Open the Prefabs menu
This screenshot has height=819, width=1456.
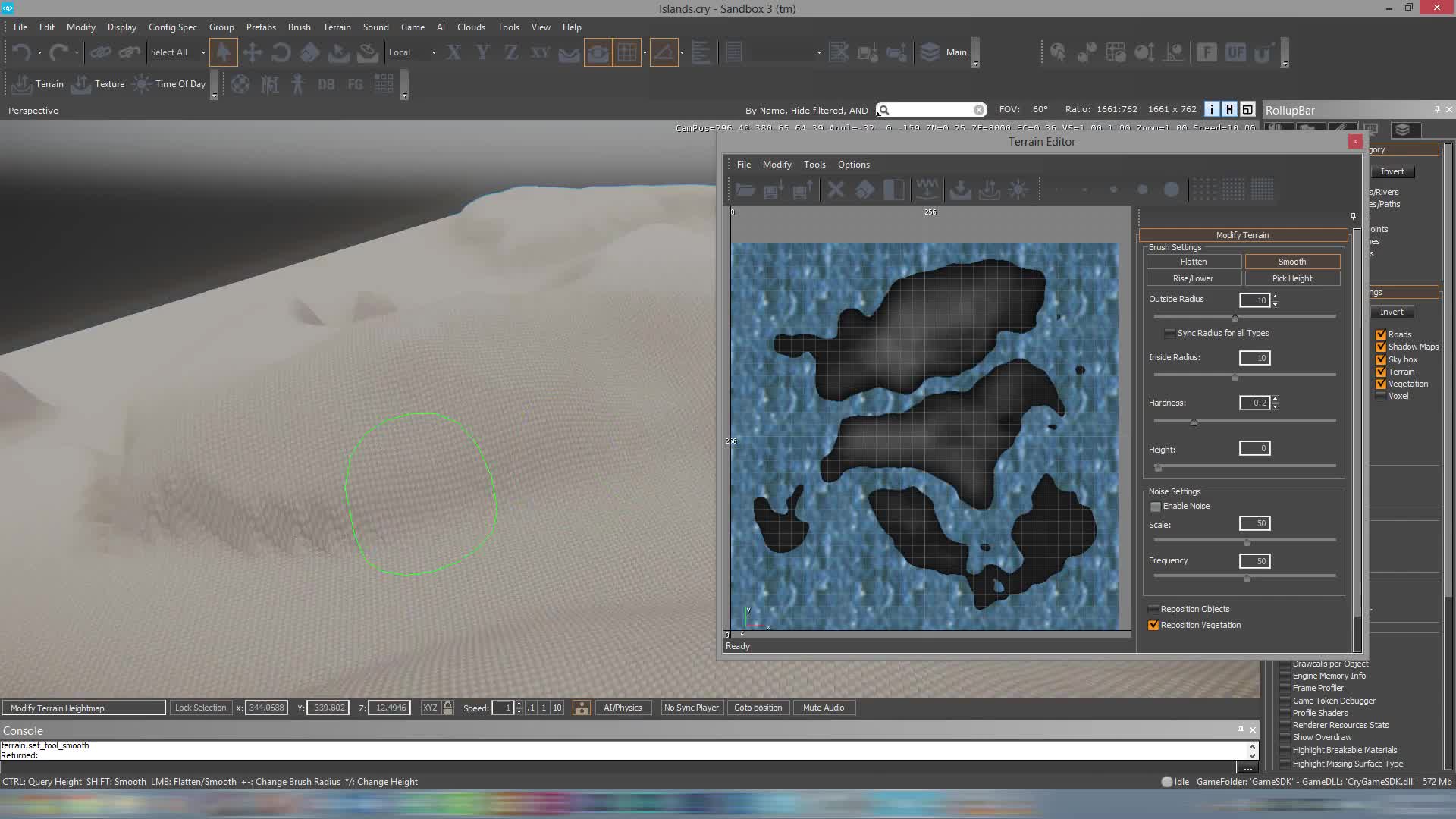(x=260, y=27)
